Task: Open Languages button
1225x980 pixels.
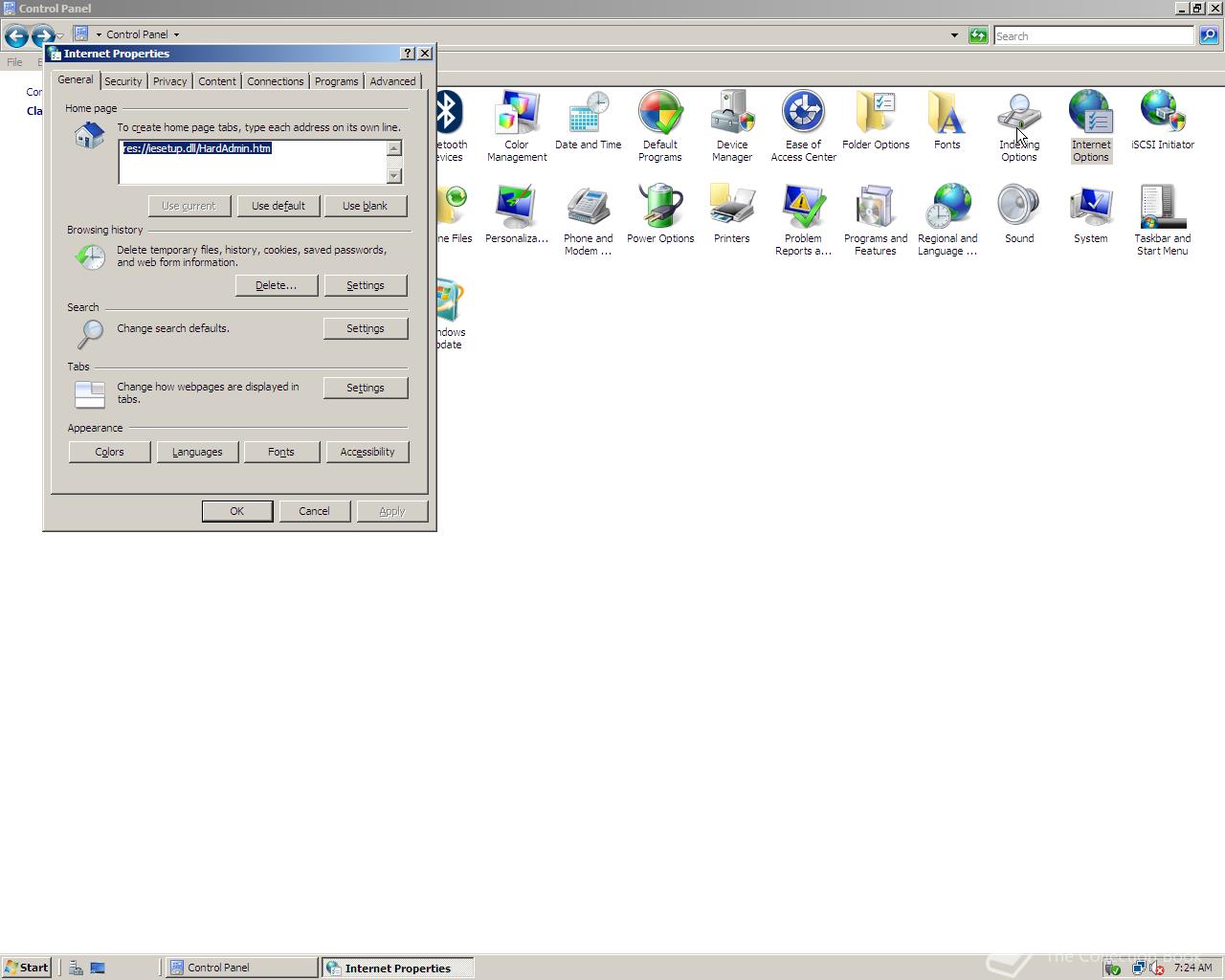Action: [x=197, y=452]
